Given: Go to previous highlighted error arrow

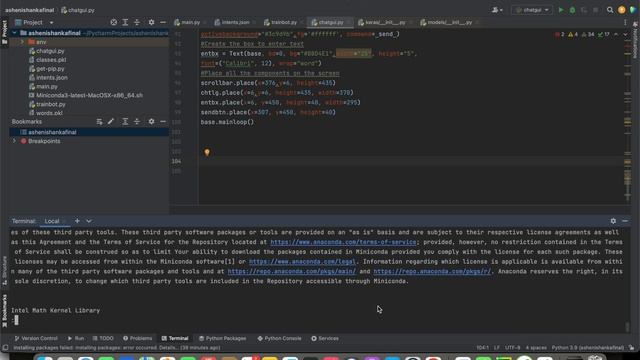Looking at the screenshot, I should tap(616, 34).
